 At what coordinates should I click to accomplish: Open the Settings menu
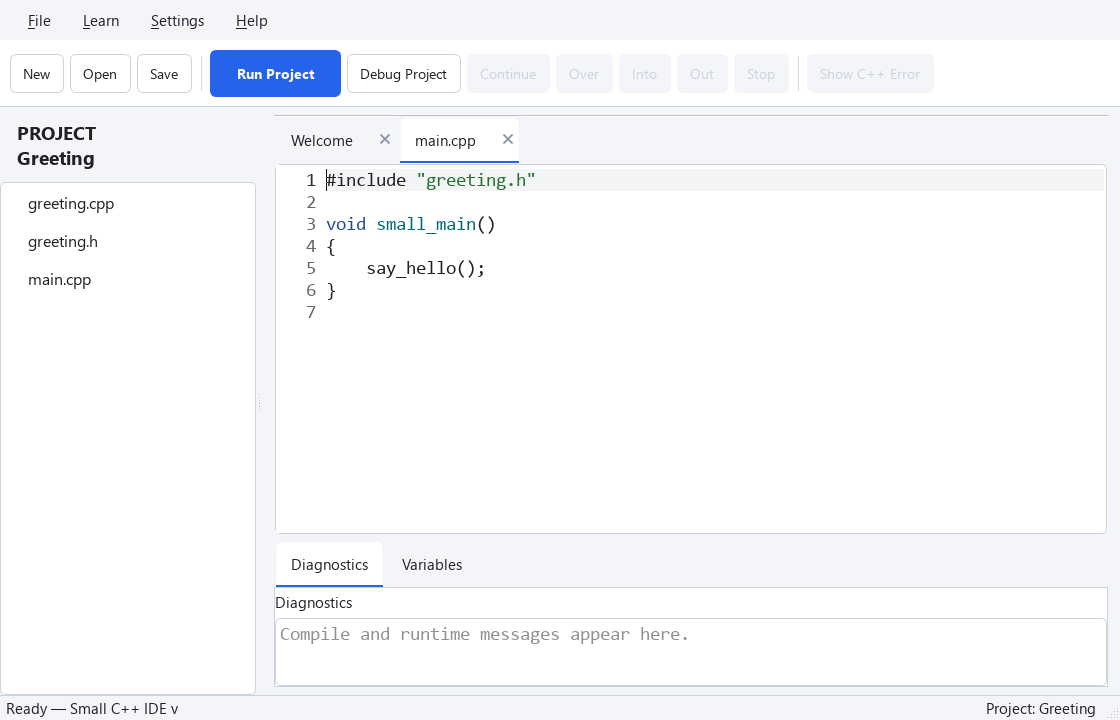(177, 21)
